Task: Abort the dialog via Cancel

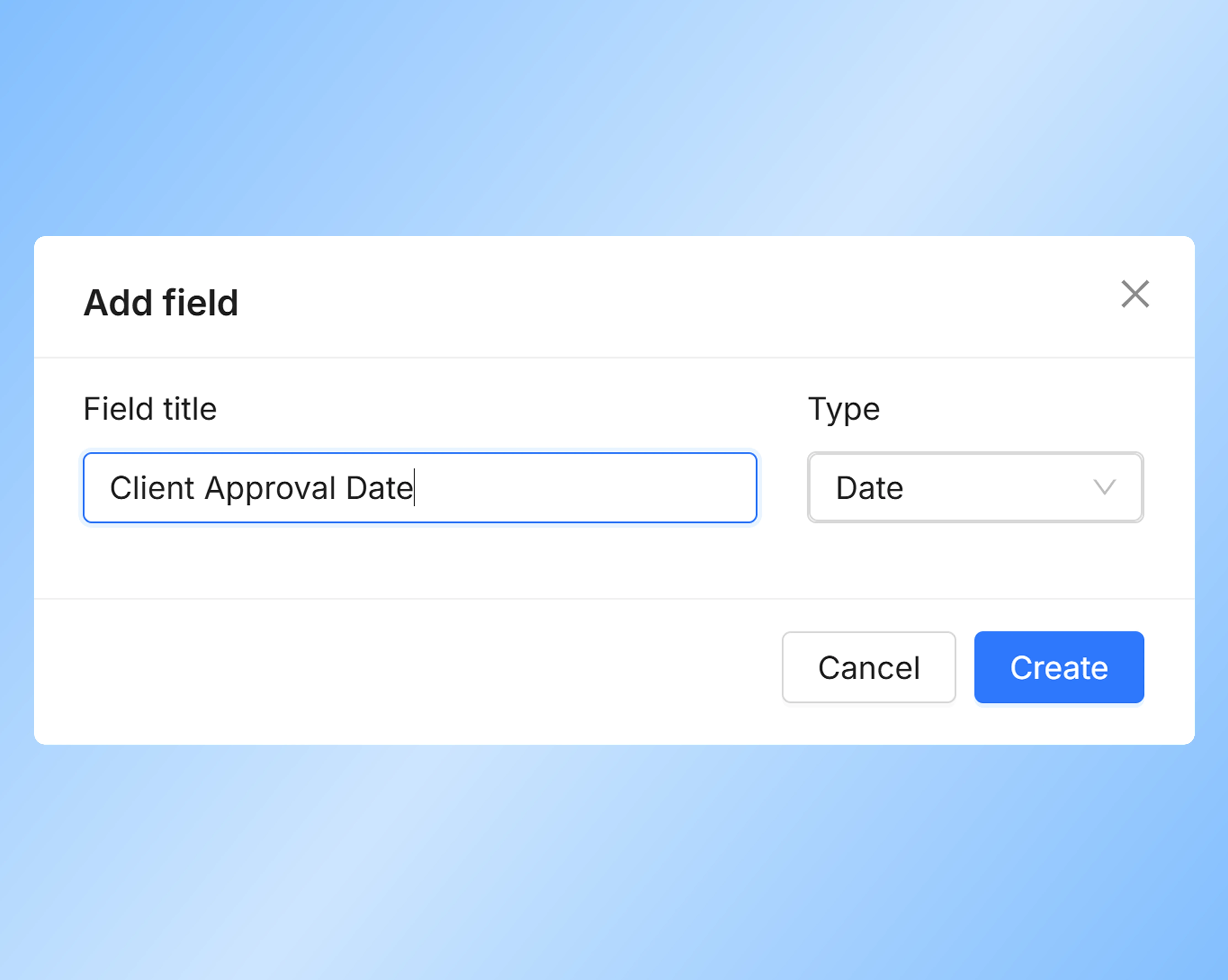Action: (x=869, y=667)
